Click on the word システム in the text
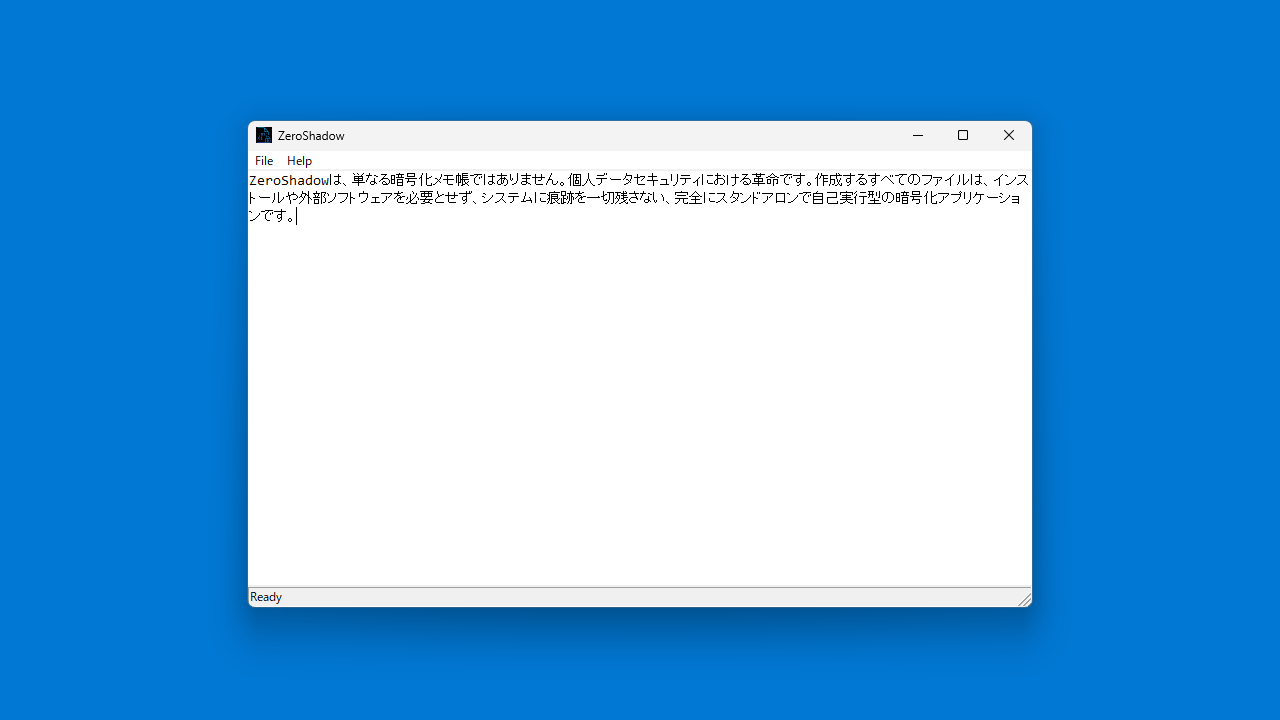 pos(508,198)
